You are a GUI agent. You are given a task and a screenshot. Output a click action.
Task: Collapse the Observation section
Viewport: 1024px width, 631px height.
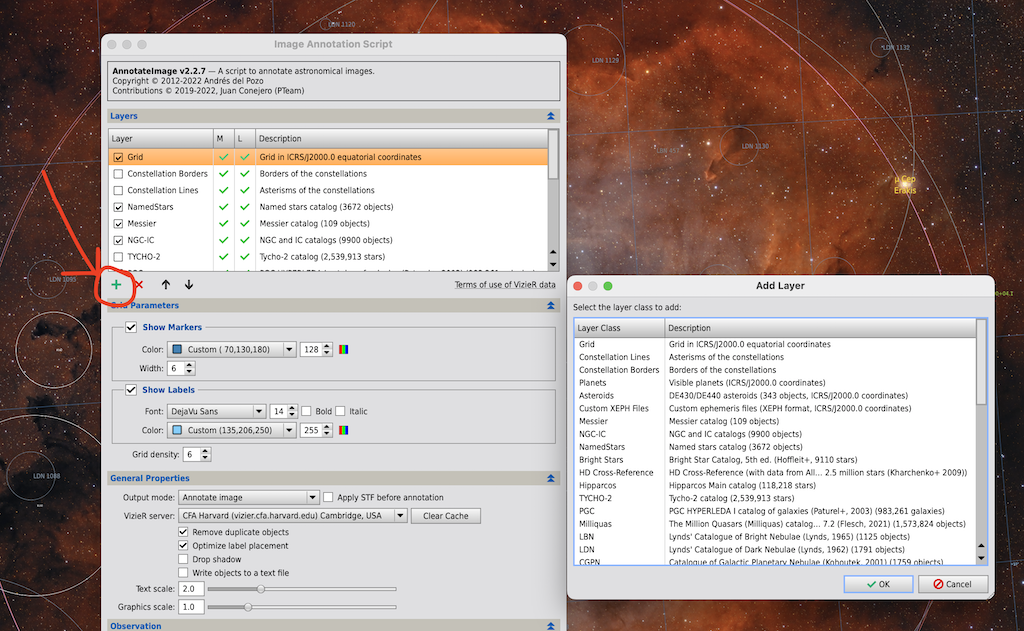click(551, 626)
